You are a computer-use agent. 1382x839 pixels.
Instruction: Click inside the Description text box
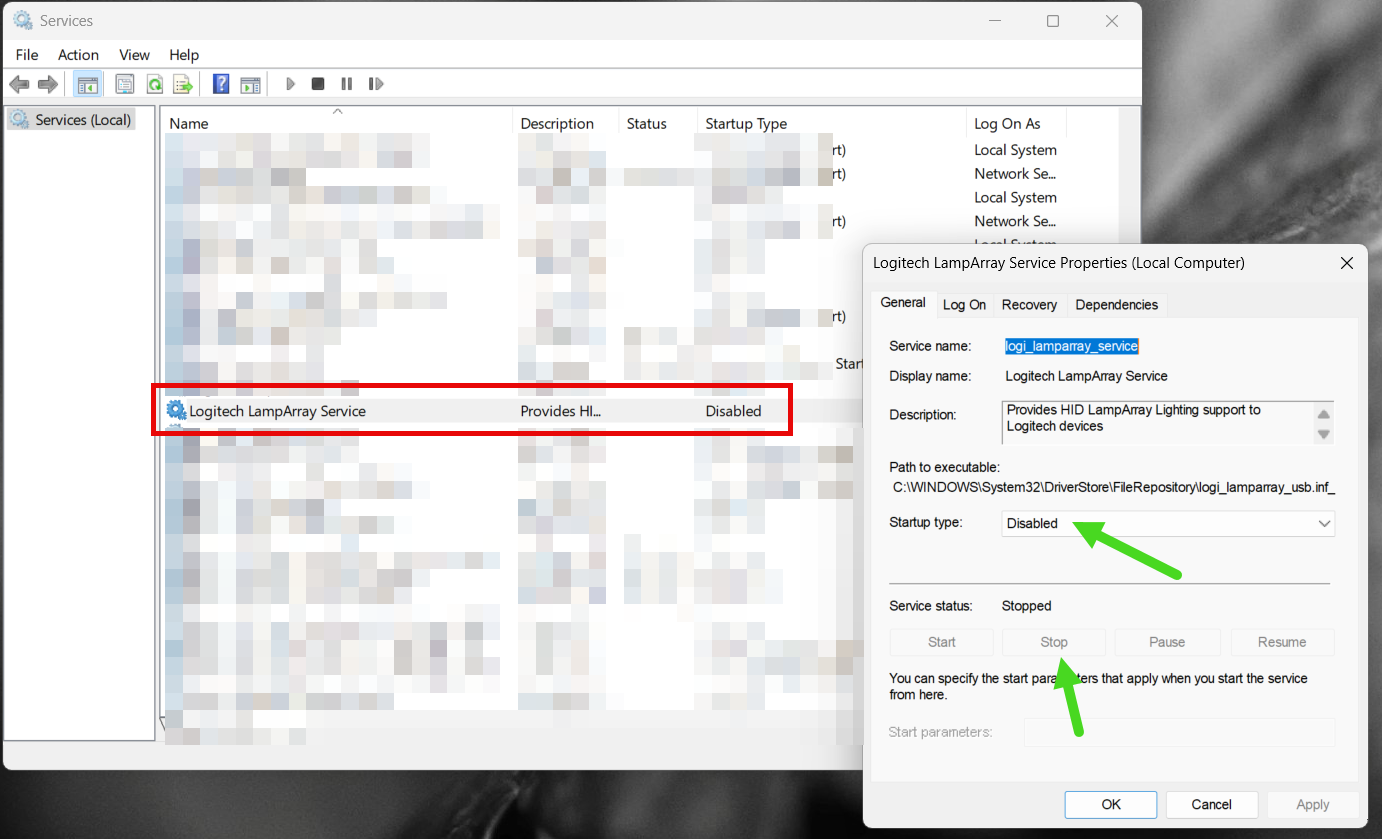click(1158, 422)
